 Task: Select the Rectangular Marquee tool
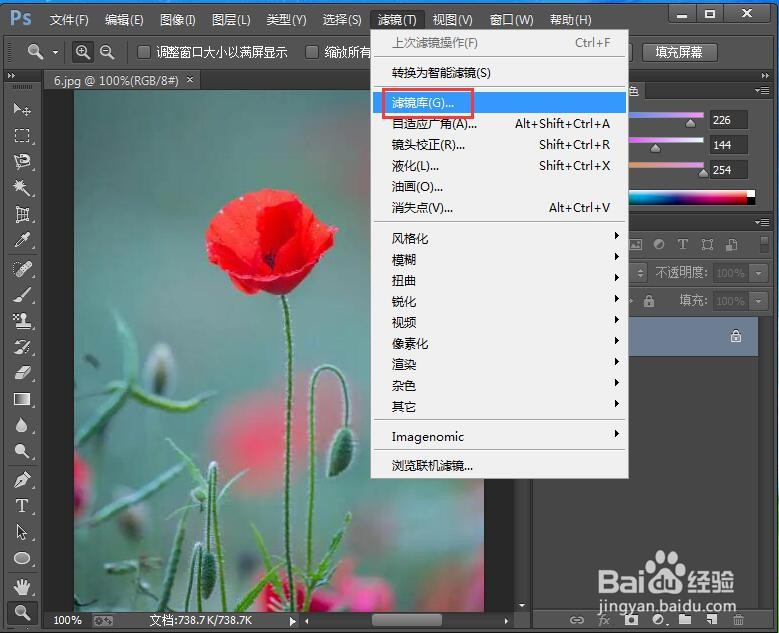pos(22,135)
